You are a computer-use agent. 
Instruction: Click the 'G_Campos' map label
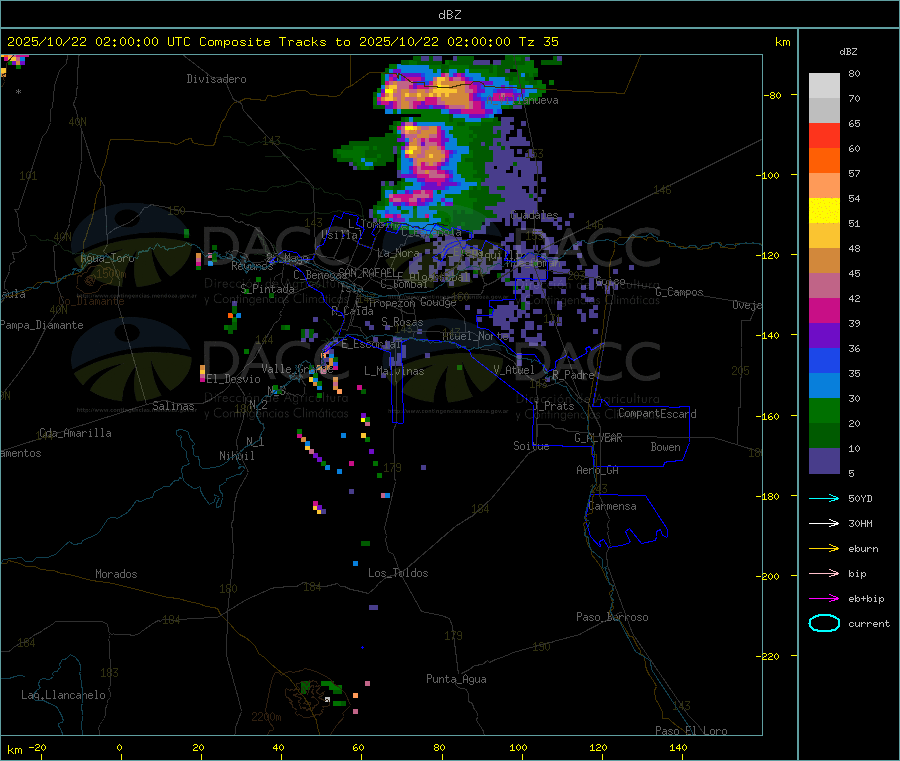pos(680,292)
